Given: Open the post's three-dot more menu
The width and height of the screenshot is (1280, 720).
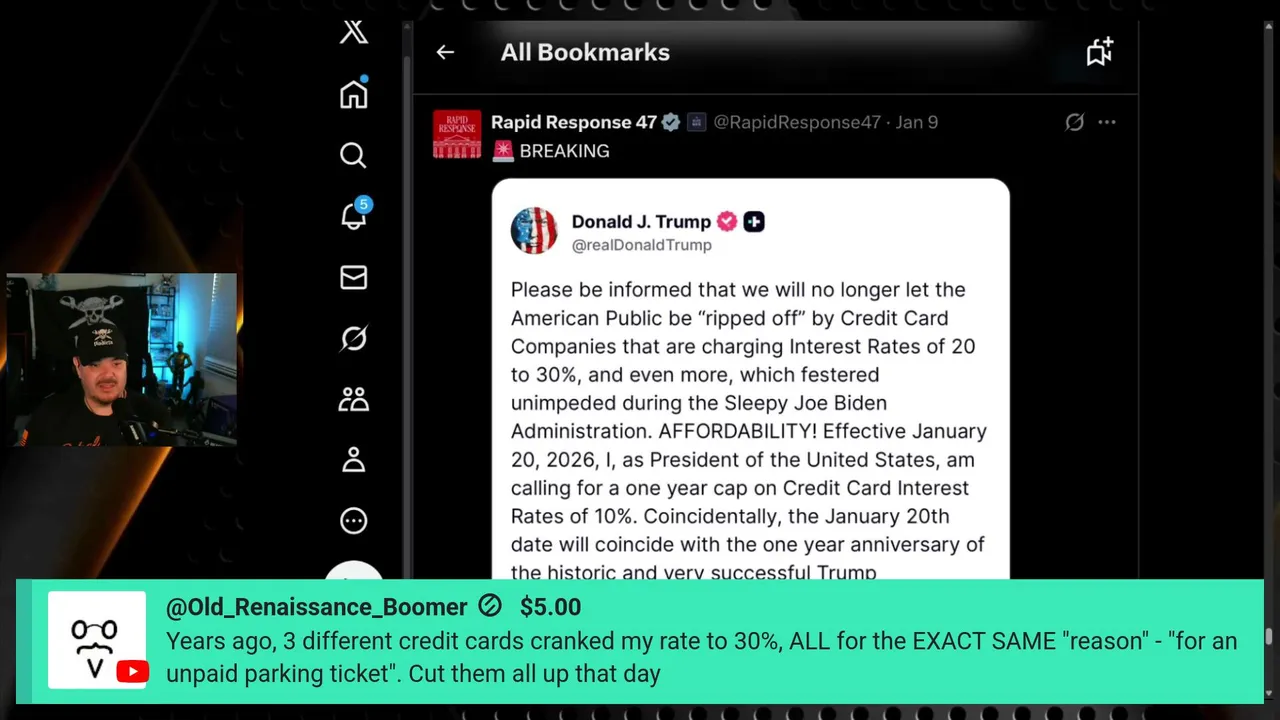Looking at the screenshot, I should coord(1106,122).
